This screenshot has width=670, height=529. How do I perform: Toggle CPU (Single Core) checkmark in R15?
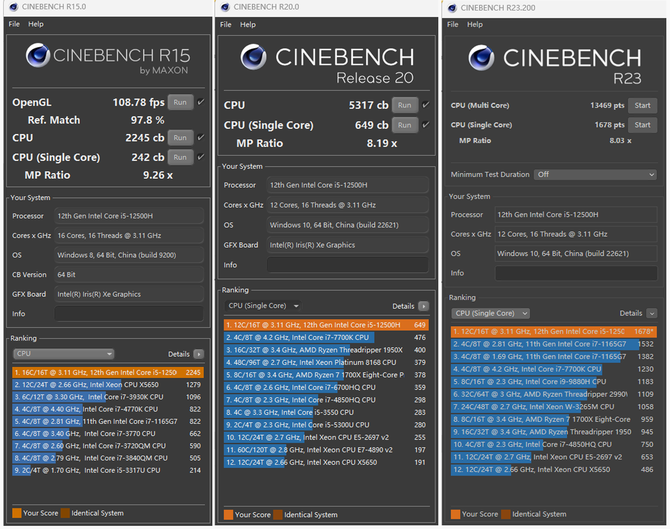click(x=201, y=157)
